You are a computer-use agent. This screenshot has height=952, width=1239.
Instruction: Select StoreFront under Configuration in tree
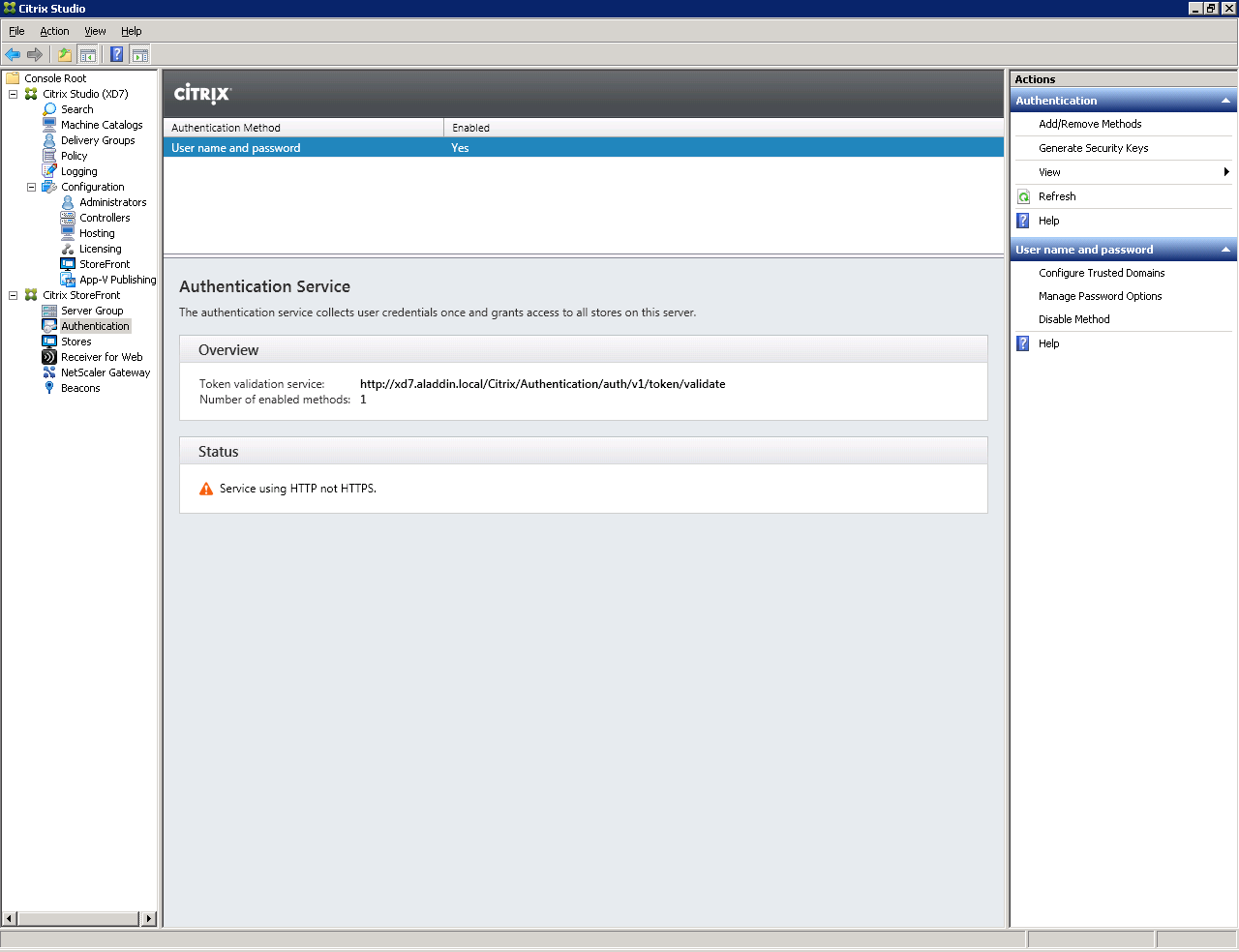(x=105, y=264)
